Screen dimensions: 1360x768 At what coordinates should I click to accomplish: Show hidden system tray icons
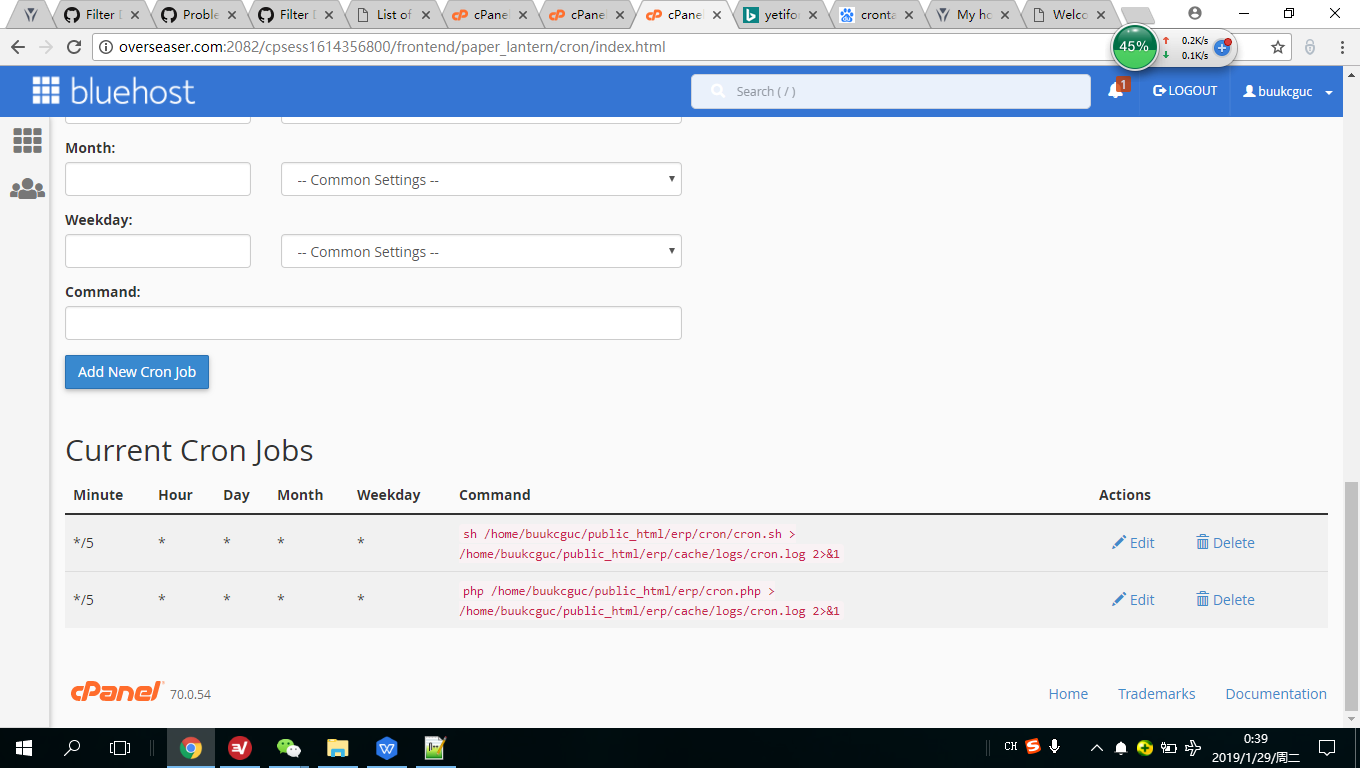click(1097, 747)
